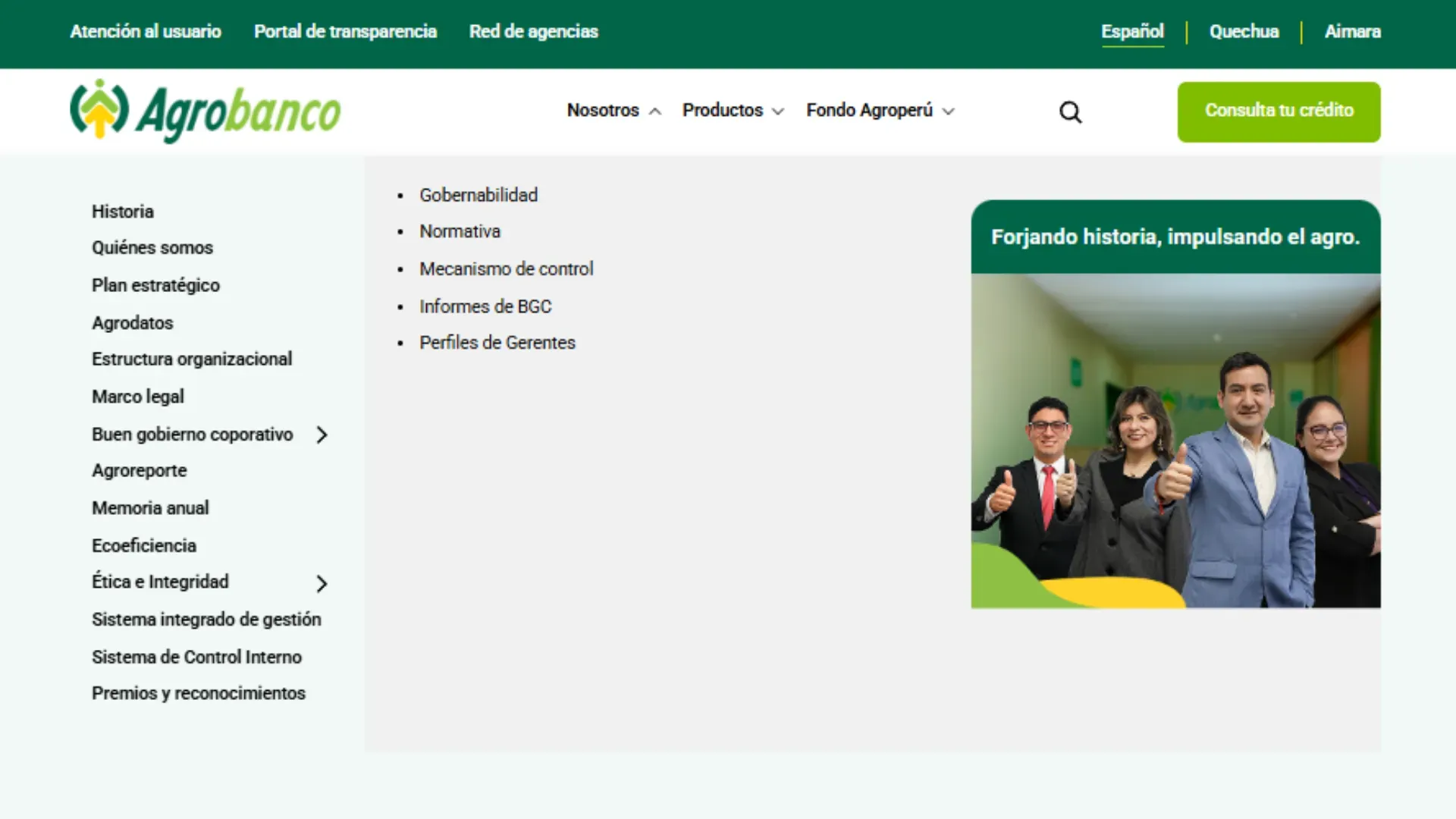Go to Red de agencias
Screen dimensions: 1456x819
(533, 32)
